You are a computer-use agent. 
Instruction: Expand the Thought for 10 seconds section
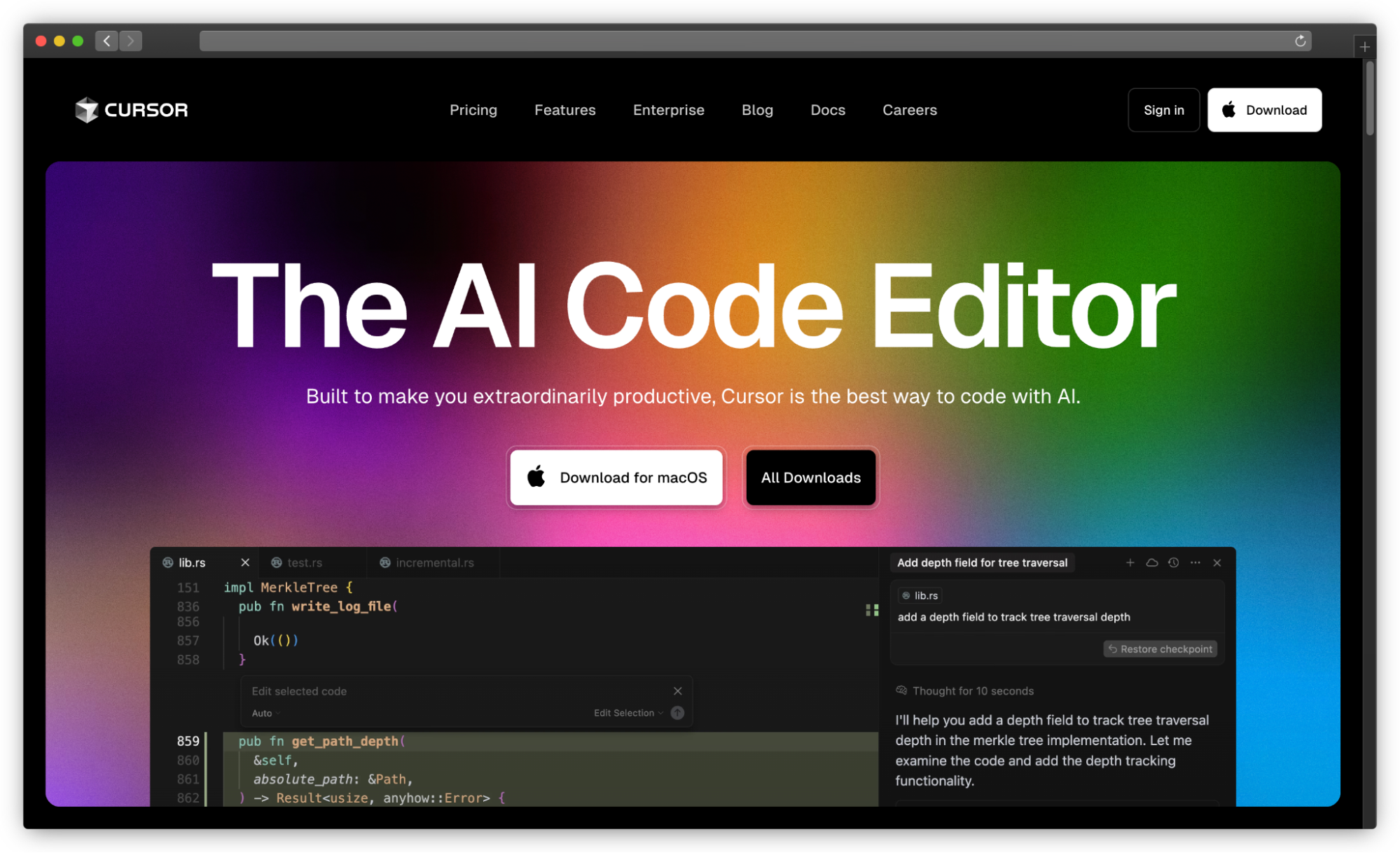point(972,691)
